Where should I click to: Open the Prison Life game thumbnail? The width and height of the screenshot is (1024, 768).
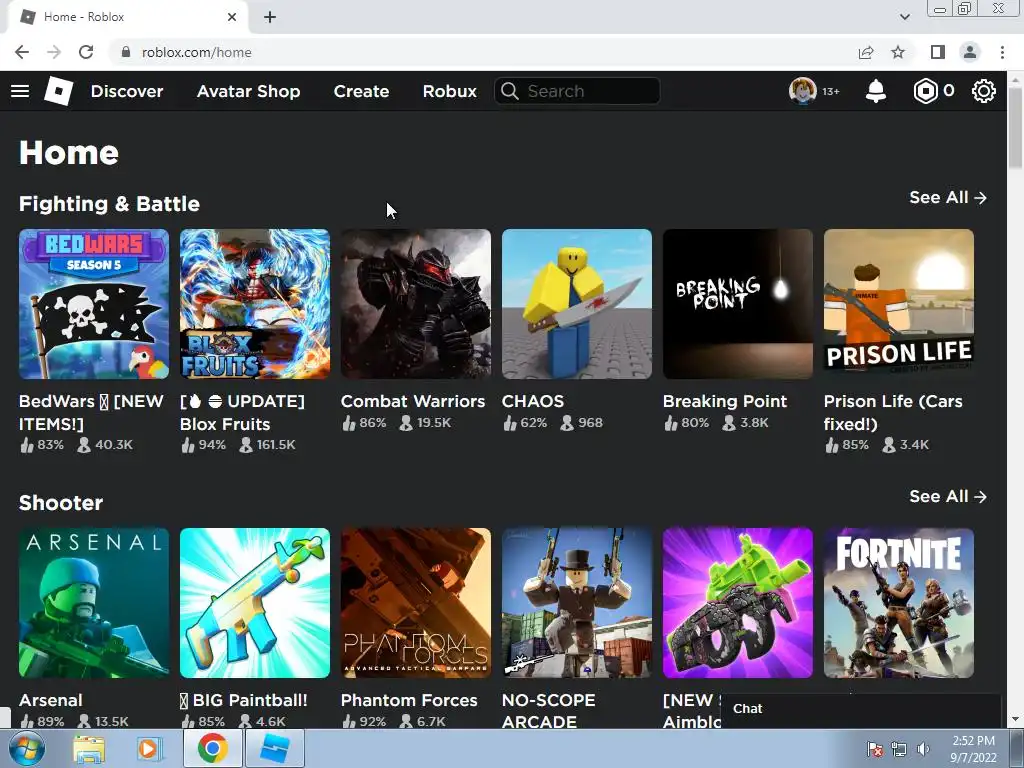(899, 304)
